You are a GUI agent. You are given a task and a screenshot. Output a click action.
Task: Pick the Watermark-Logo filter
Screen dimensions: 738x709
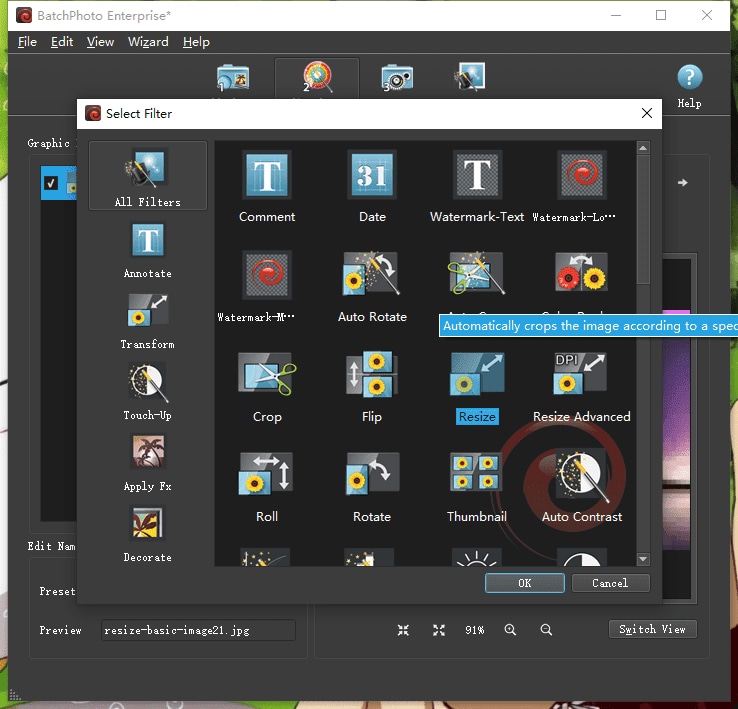coord(582,175)
